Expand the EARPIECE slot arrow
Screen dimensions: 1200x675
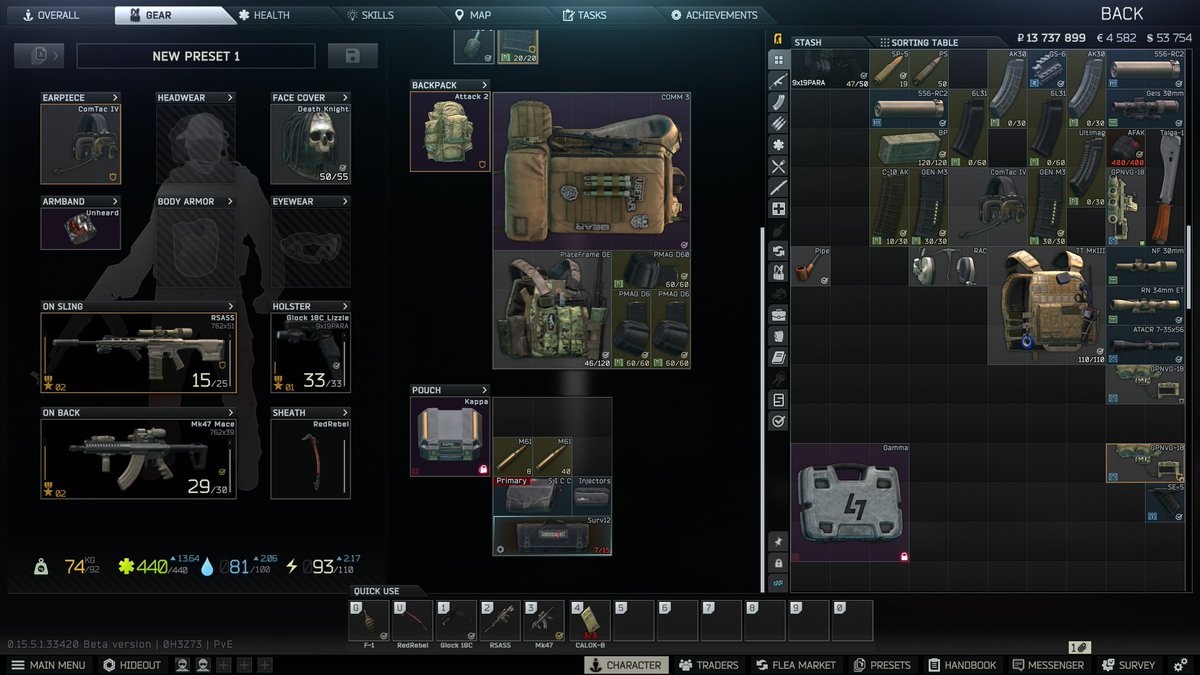click(115, 98)
